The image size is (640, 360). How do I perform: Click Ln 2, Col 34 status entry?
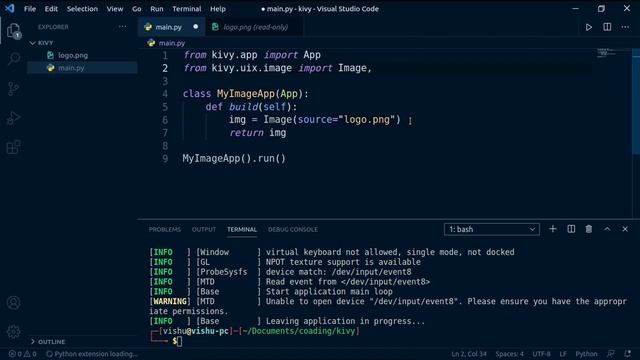point(469,354)
